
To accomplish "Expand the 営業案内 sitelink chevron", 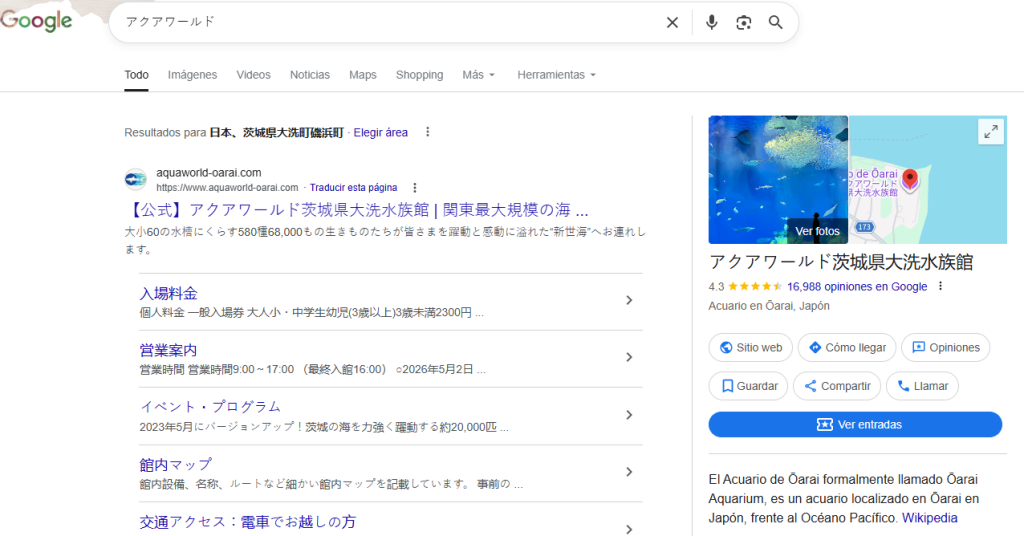I will pos(629,357).
